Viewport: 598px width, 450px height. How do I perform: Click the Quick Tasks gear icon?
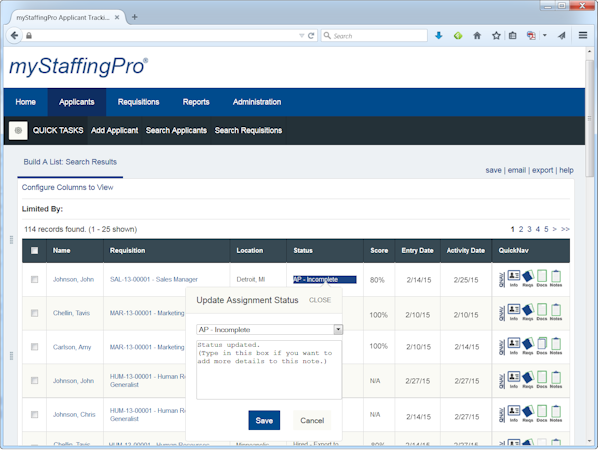click(18, 130)
